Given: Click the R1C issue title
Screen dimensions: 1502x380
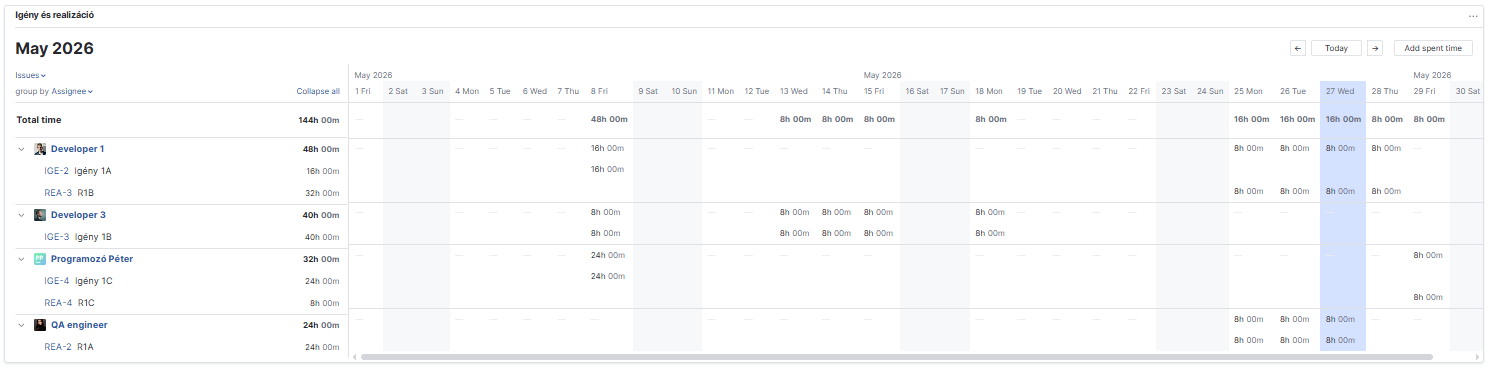Looking at the screenshot, I should click(86, 303).
